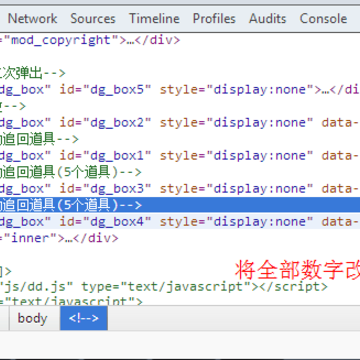The height and width of the screenshot is (360, 360).
Task: Switch to the Network tab
Action: click(x=32, y=19)
